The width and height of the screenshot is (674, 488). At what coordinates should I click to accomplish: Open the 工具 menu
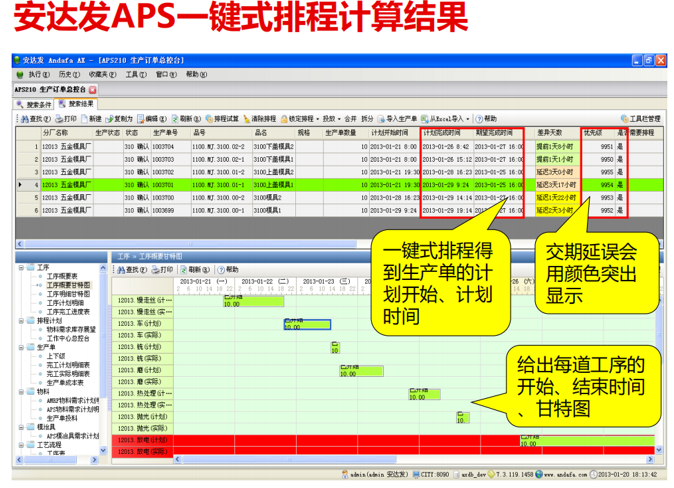coord(136,74)
